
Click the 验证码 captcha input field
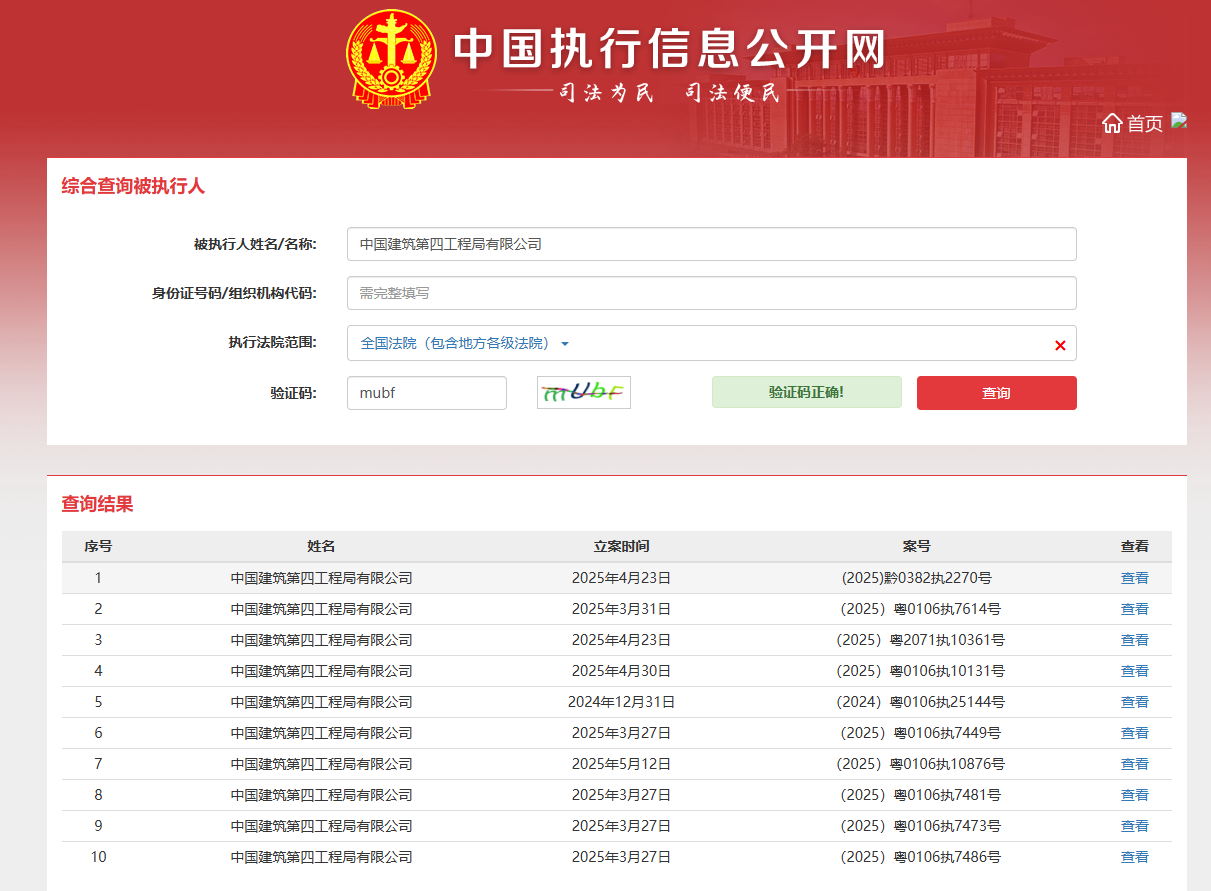[427, 393]
